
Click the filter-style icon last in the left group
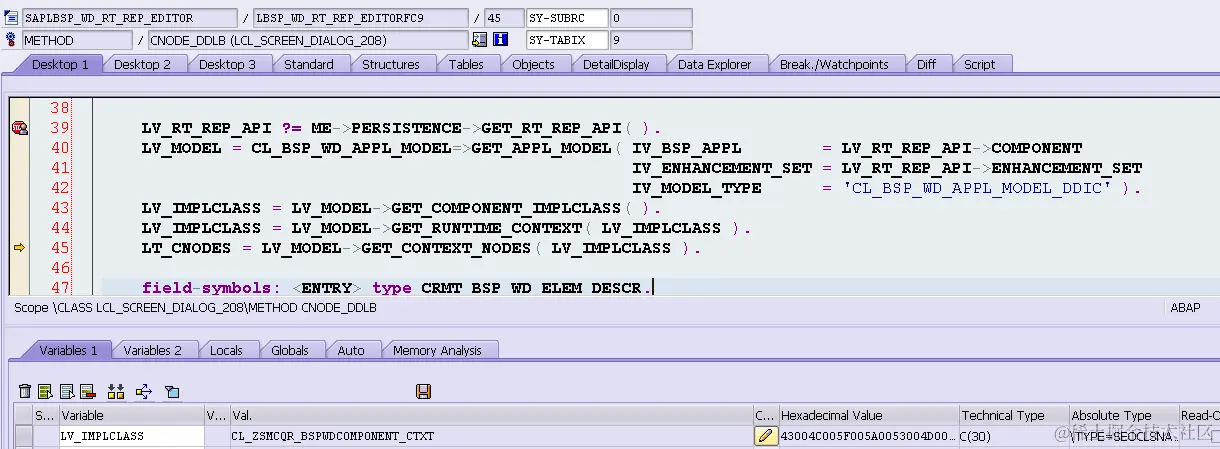tap(171, 391)
